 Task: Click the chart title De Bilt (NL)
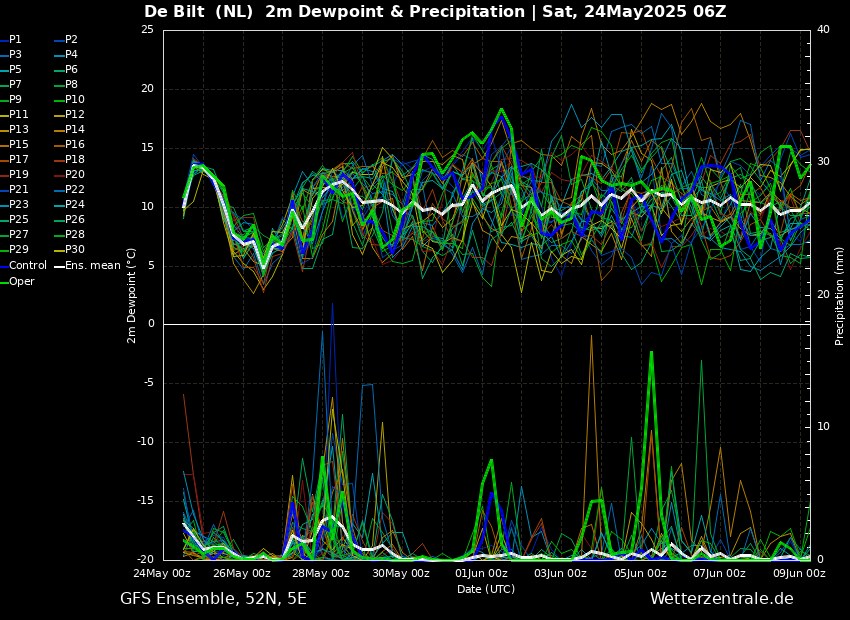click(198, 11)
